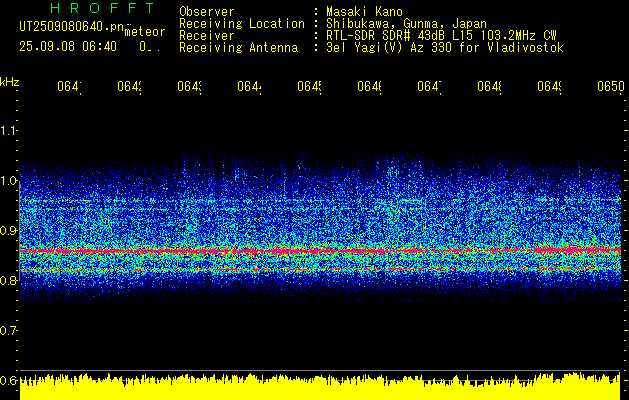Click the date stamp 25.09.08 06:40
The width and height of the screenshot is (629, 400).
(68, 47)
